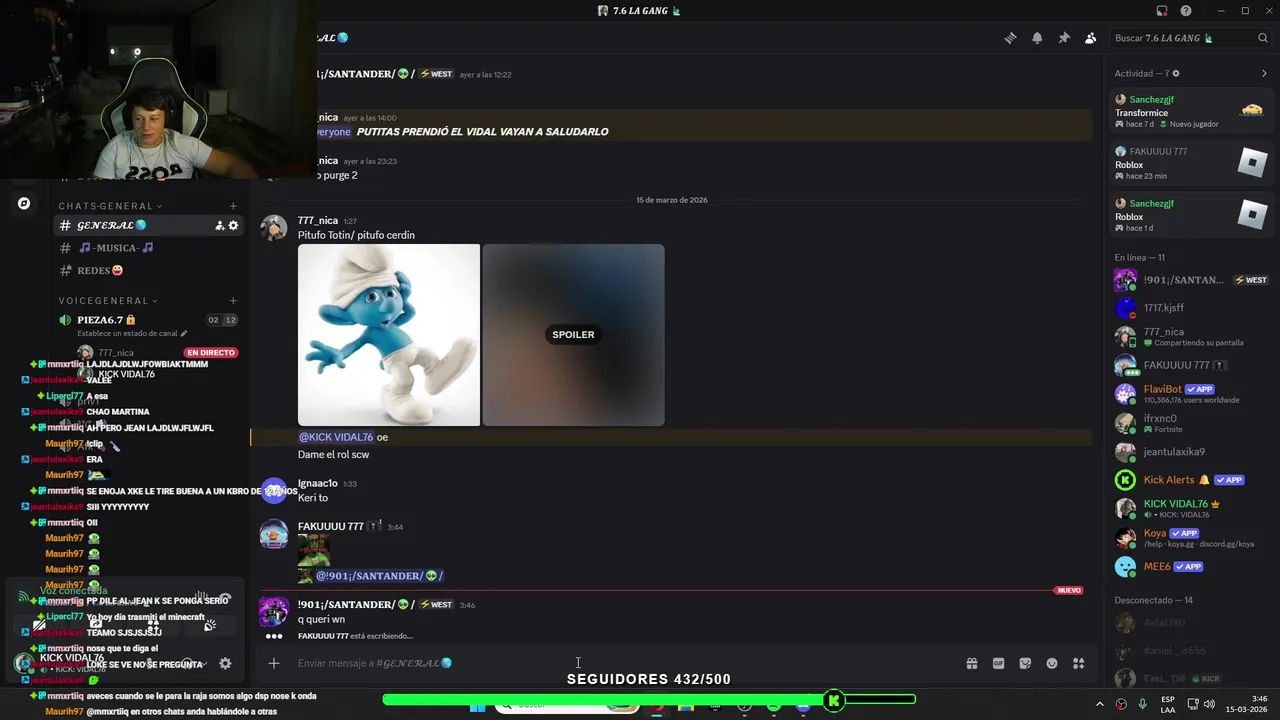Open the browse channels icon in the sidebar

(x=24, y=204)
